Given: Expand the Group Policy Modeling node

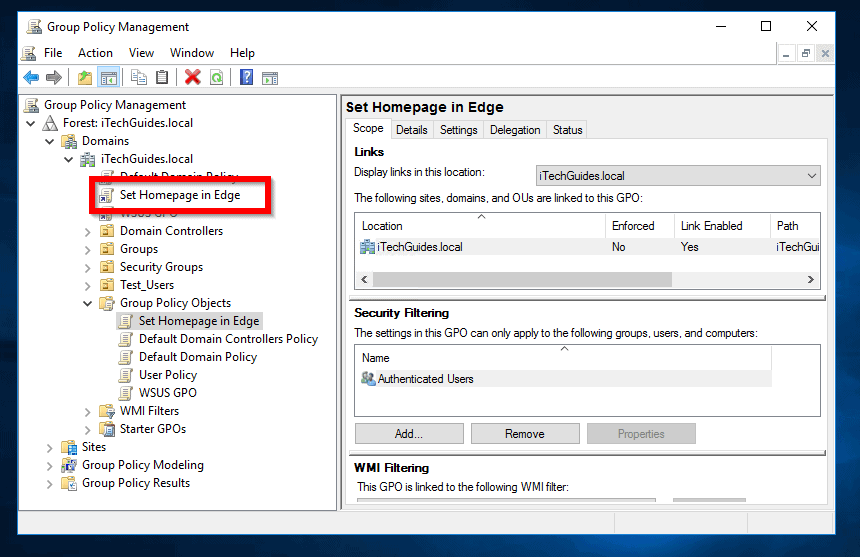Looking at the screenshot, I should click(49, 466).
